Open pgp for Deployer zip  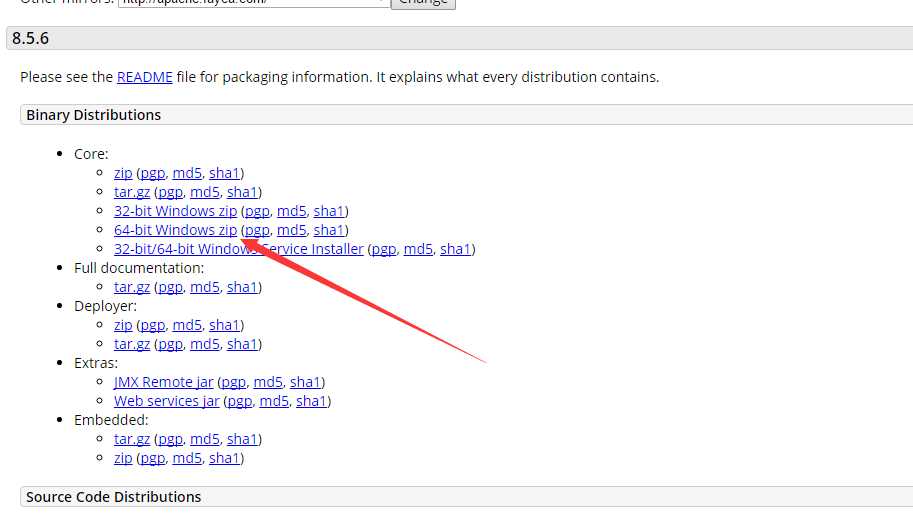click(153, 325)
